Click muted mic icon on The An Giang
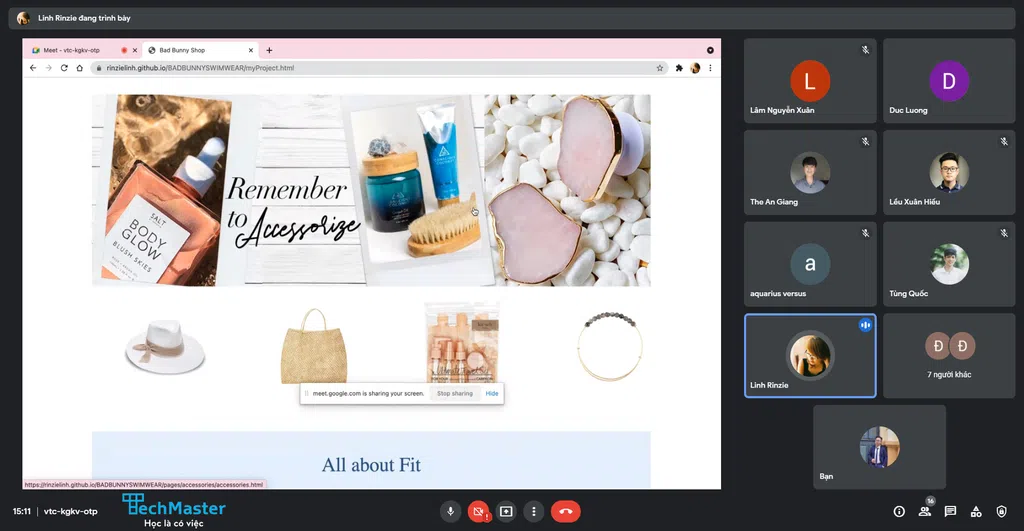The width and height of the screenshot is (1024, 531). click(865, 141)
